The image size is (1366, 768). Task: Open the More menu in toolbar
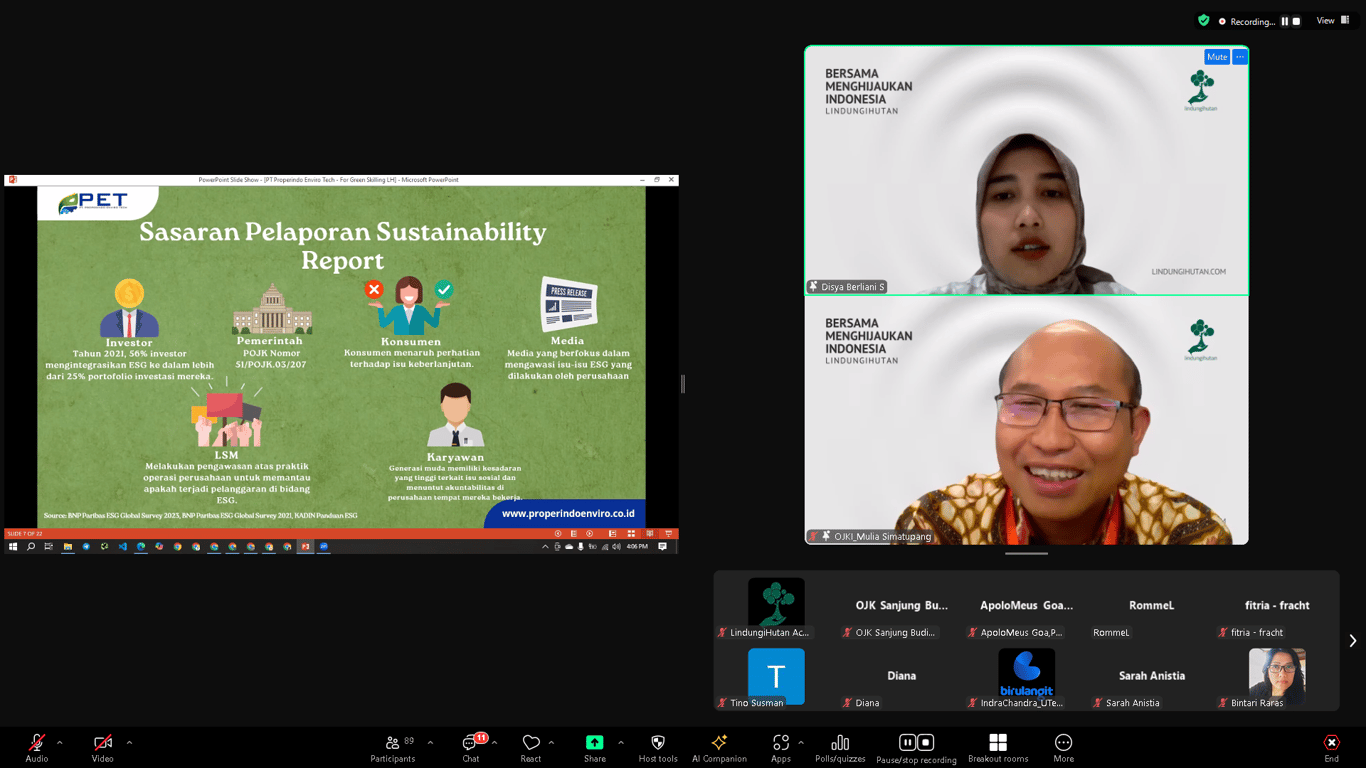click(1063, 747)
